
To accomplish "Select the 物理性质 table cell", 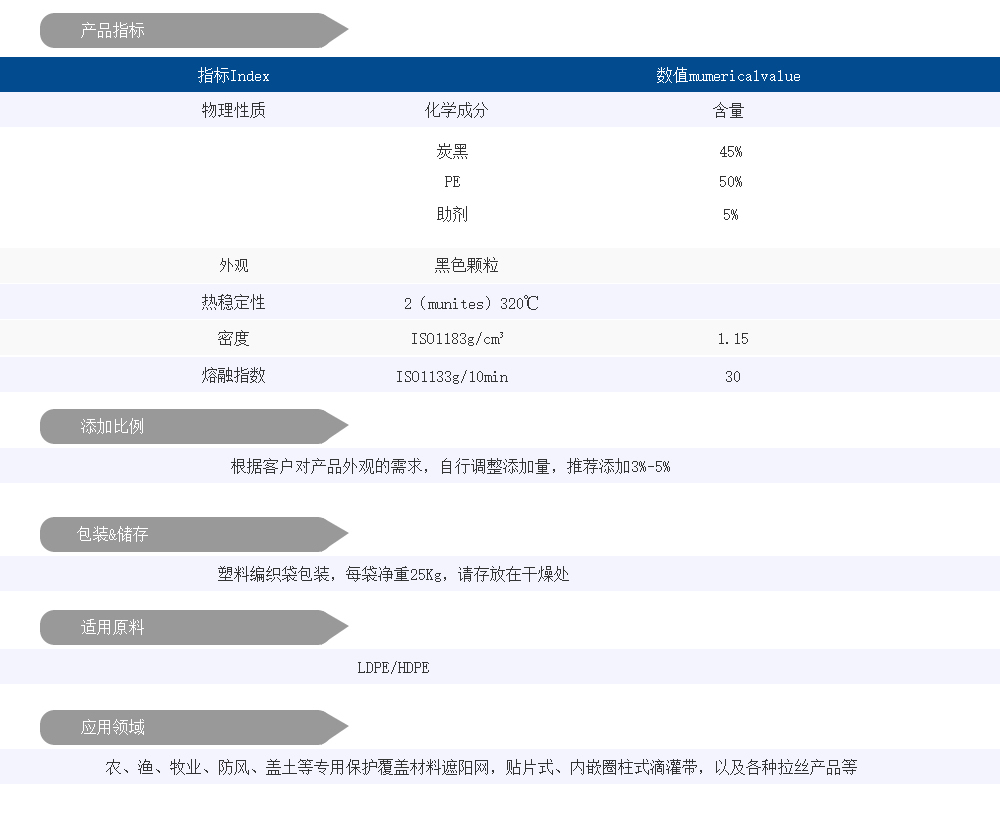I will tap(233, 111).
